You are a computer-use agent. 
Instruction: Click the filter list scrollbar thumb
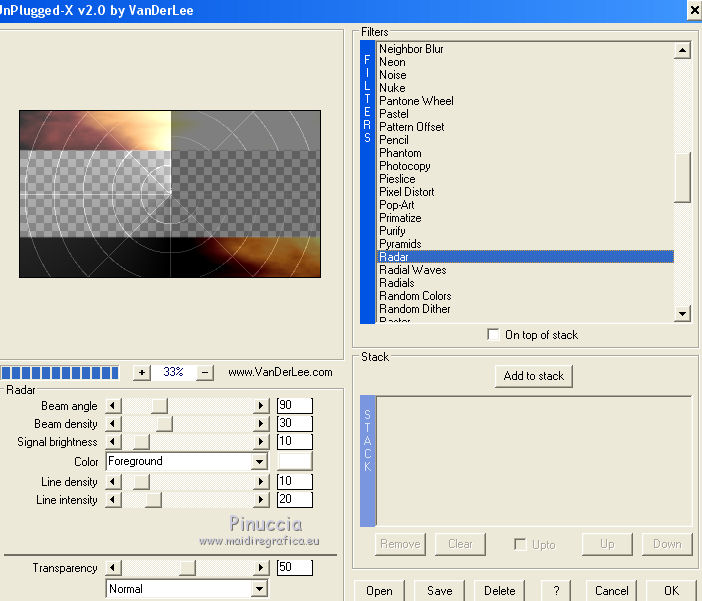[x=682, y=177]
